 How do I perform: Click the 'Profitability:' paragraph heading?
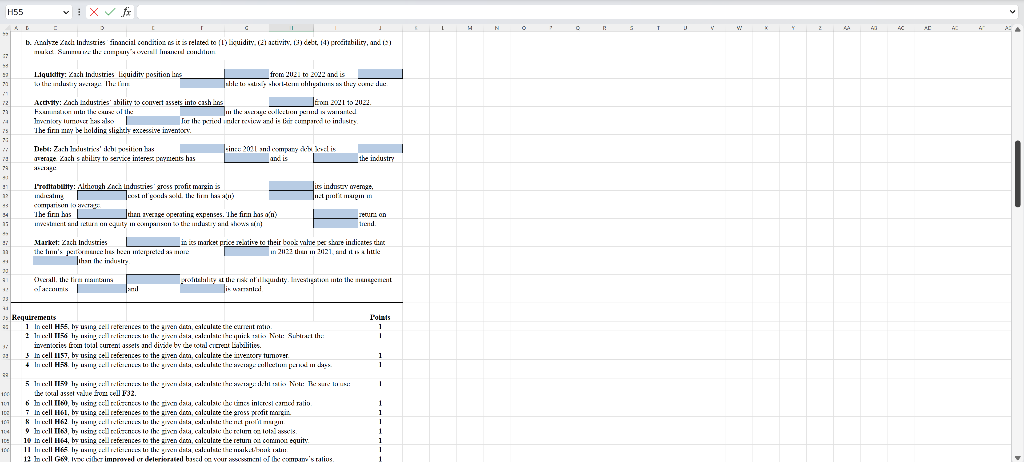[x=54, y=186]
